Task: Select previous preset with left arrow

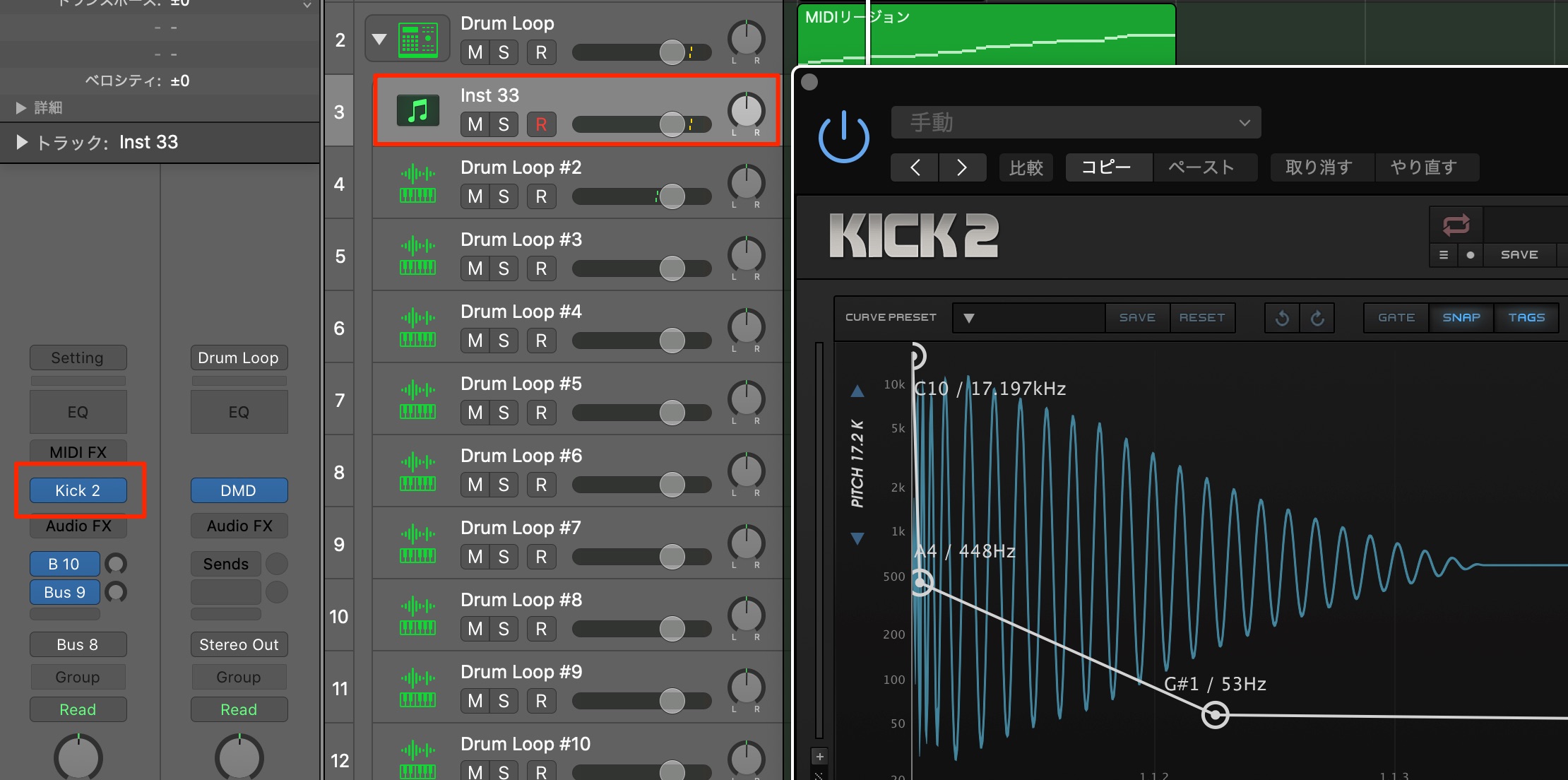Action: click(x=915, y=167)
